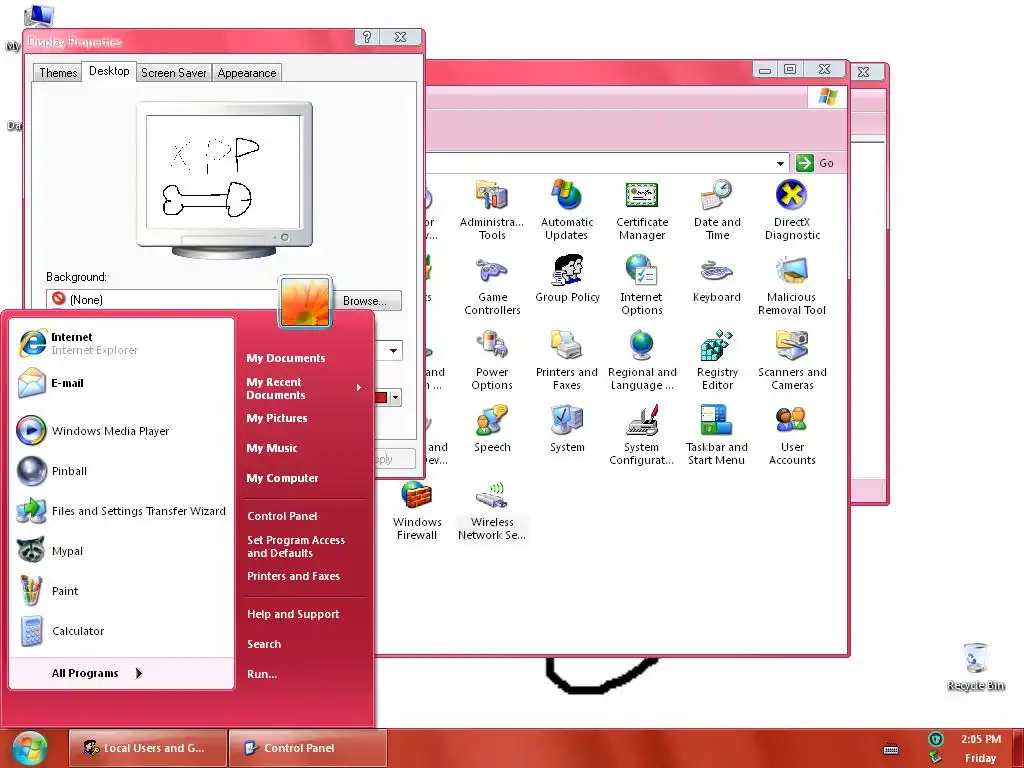
Task: Open Printers and Faxes icon in Control Panel
Action: (566, 360)
